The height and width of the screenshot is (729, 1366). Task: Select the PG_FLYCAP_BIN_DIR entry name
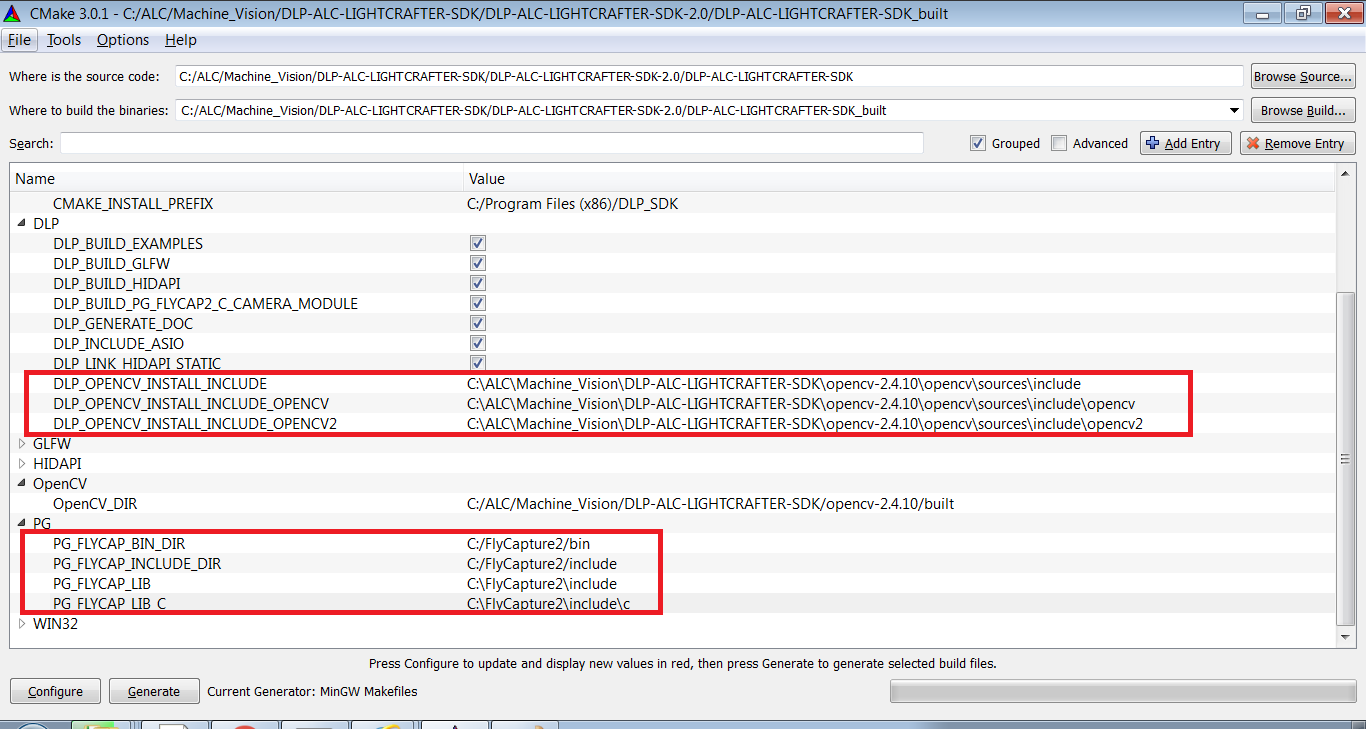point(119,543)
